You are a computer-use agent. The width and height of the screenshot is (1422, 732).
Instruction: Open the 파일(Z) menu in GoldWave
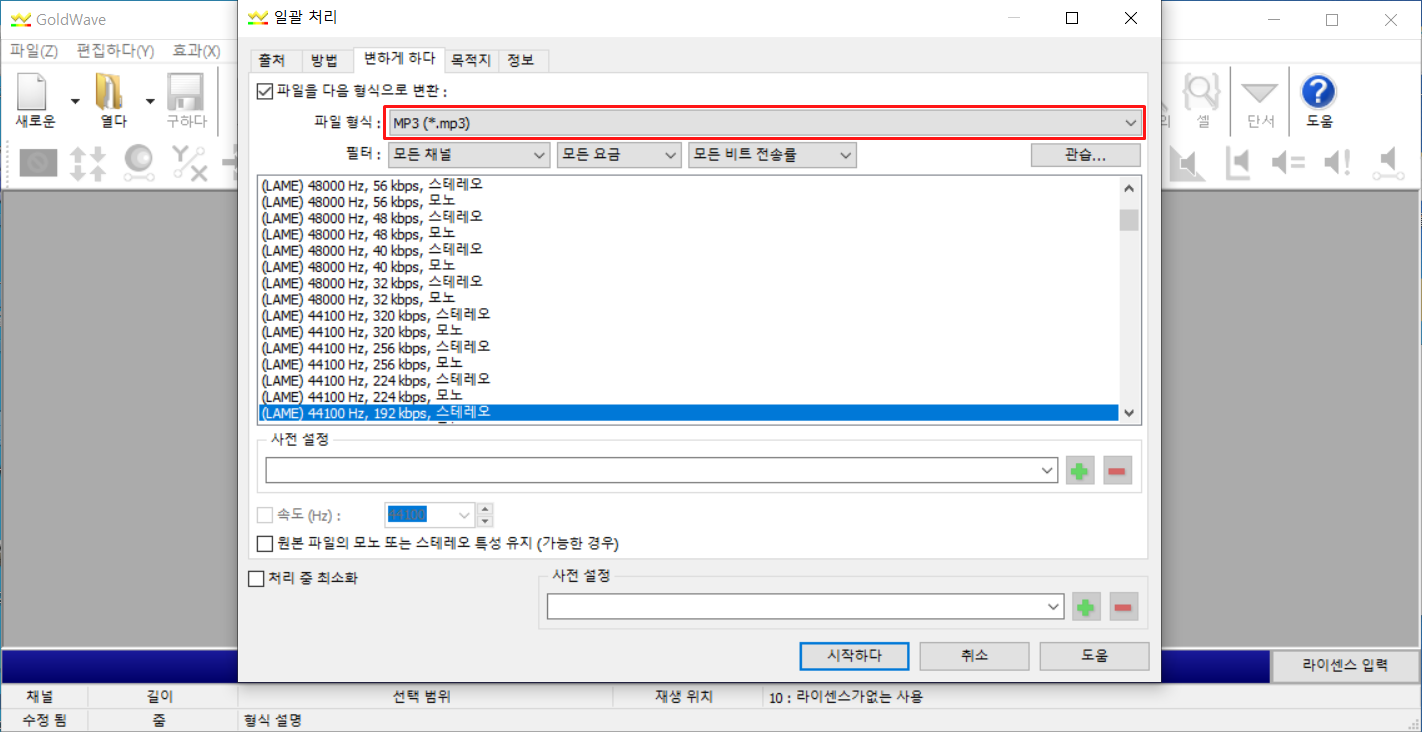coord(34,50)
